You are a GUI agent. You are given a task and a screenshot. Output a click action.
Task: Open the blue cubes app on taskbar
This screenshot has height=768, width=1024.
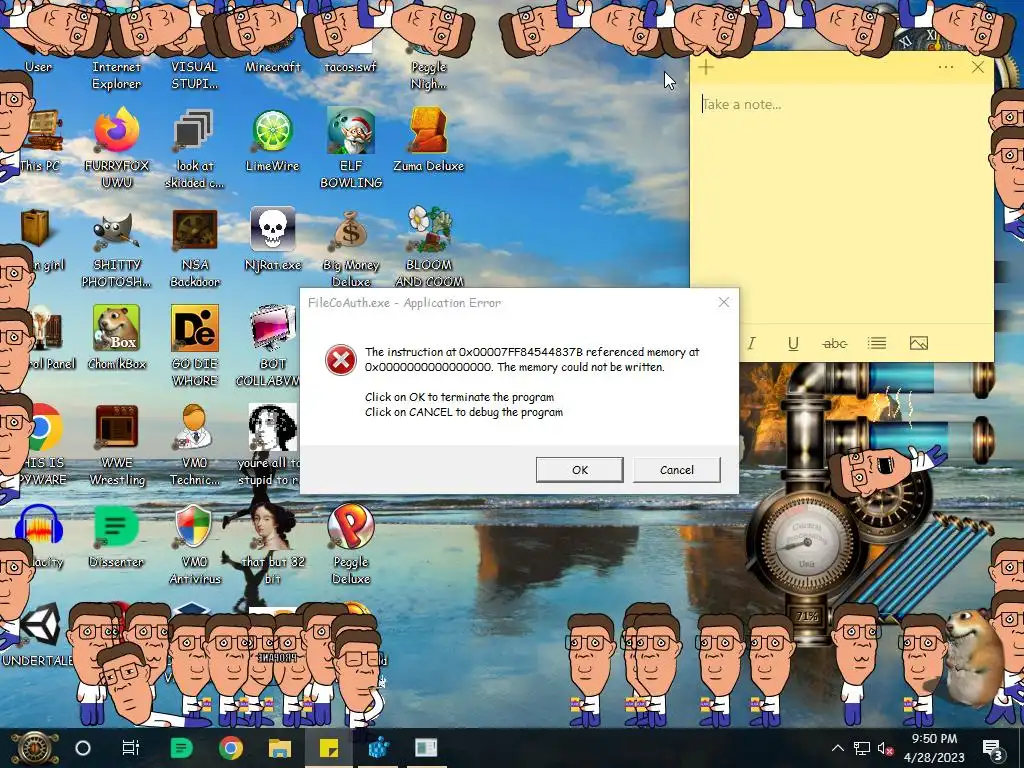(378, 748)
